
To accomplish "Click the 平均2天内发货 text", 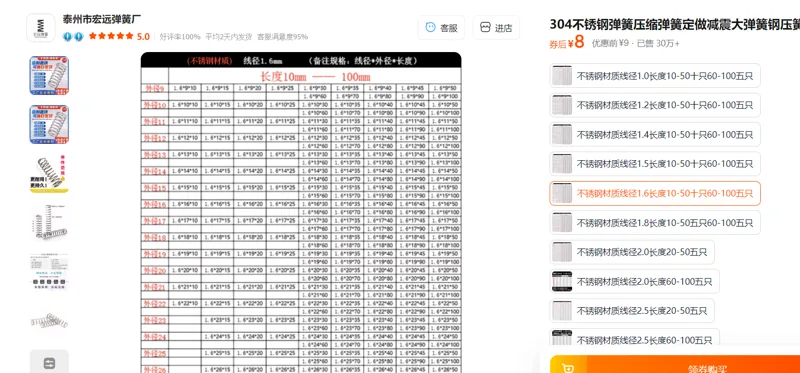I will (x=229, y=37).
